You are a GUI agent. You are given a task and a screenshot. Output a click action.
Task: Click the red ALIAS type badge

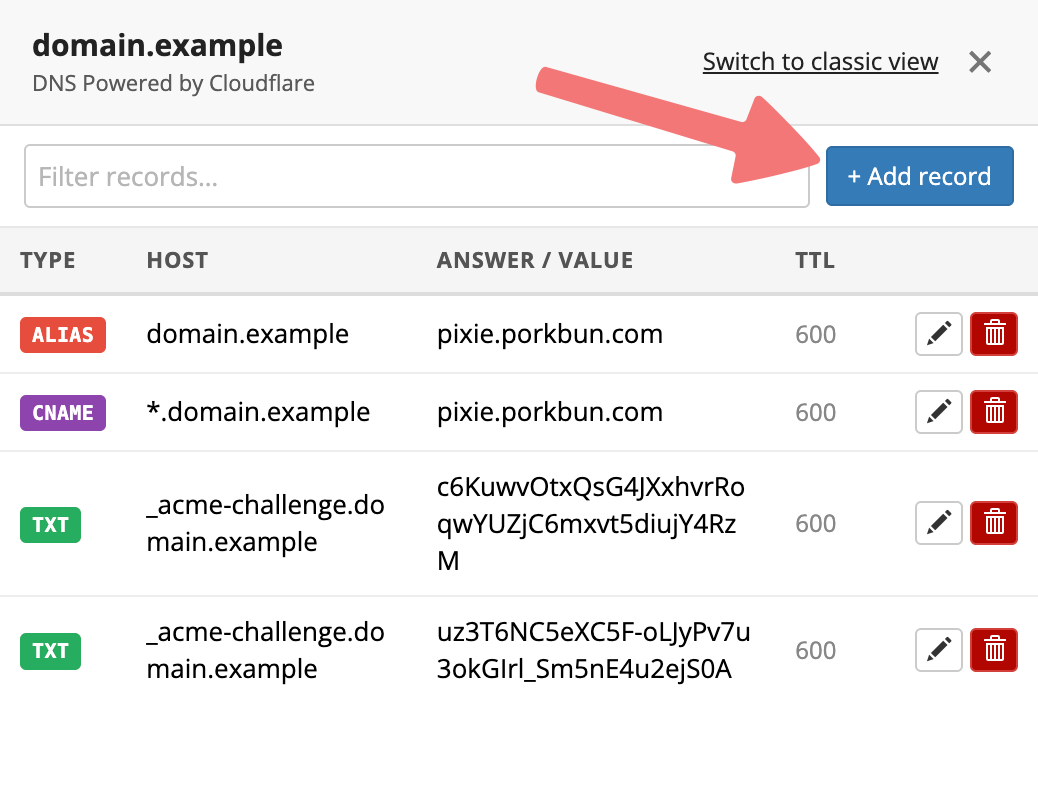(63, 334)
